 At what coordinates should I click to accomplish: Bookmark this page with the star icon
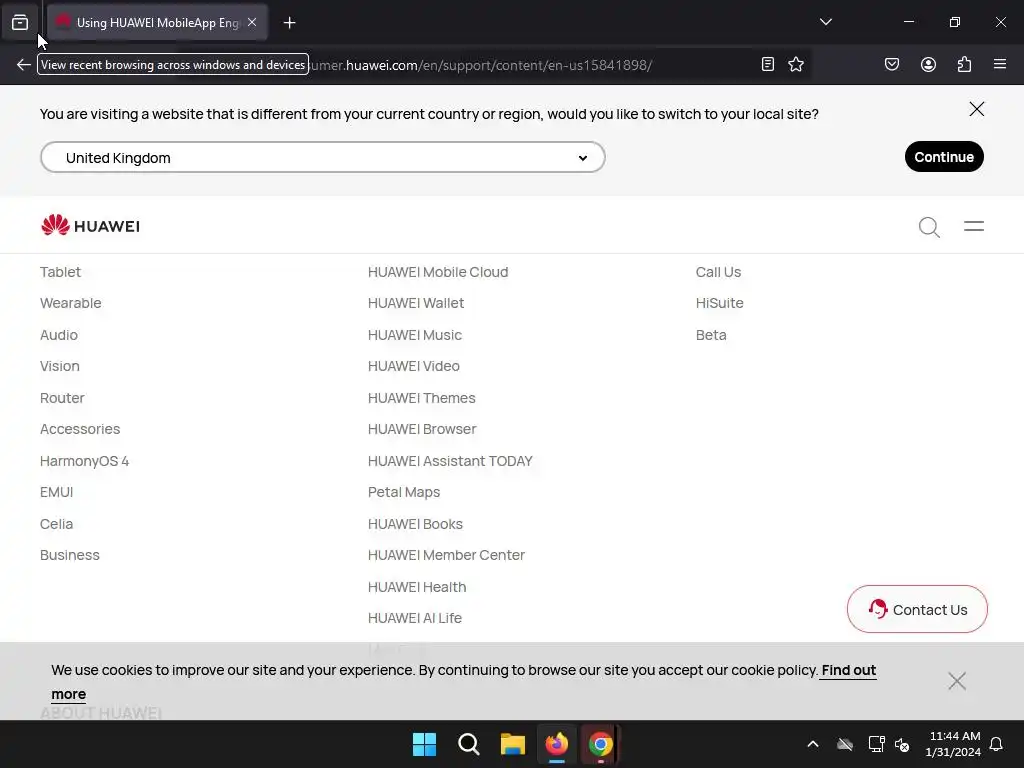click(795, 64)
